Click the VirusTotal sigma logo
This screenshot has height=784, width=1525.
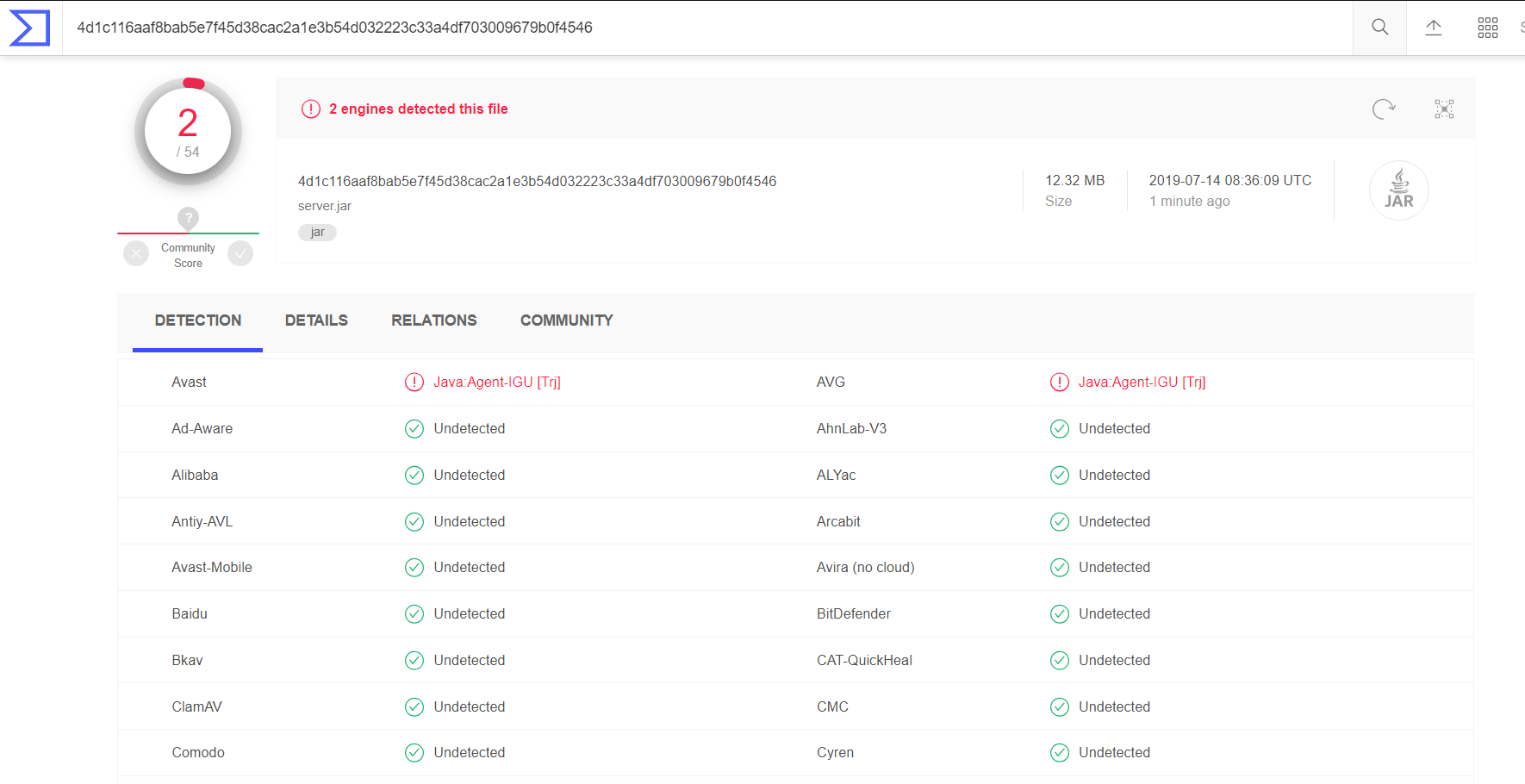click(x=29, y=28)
